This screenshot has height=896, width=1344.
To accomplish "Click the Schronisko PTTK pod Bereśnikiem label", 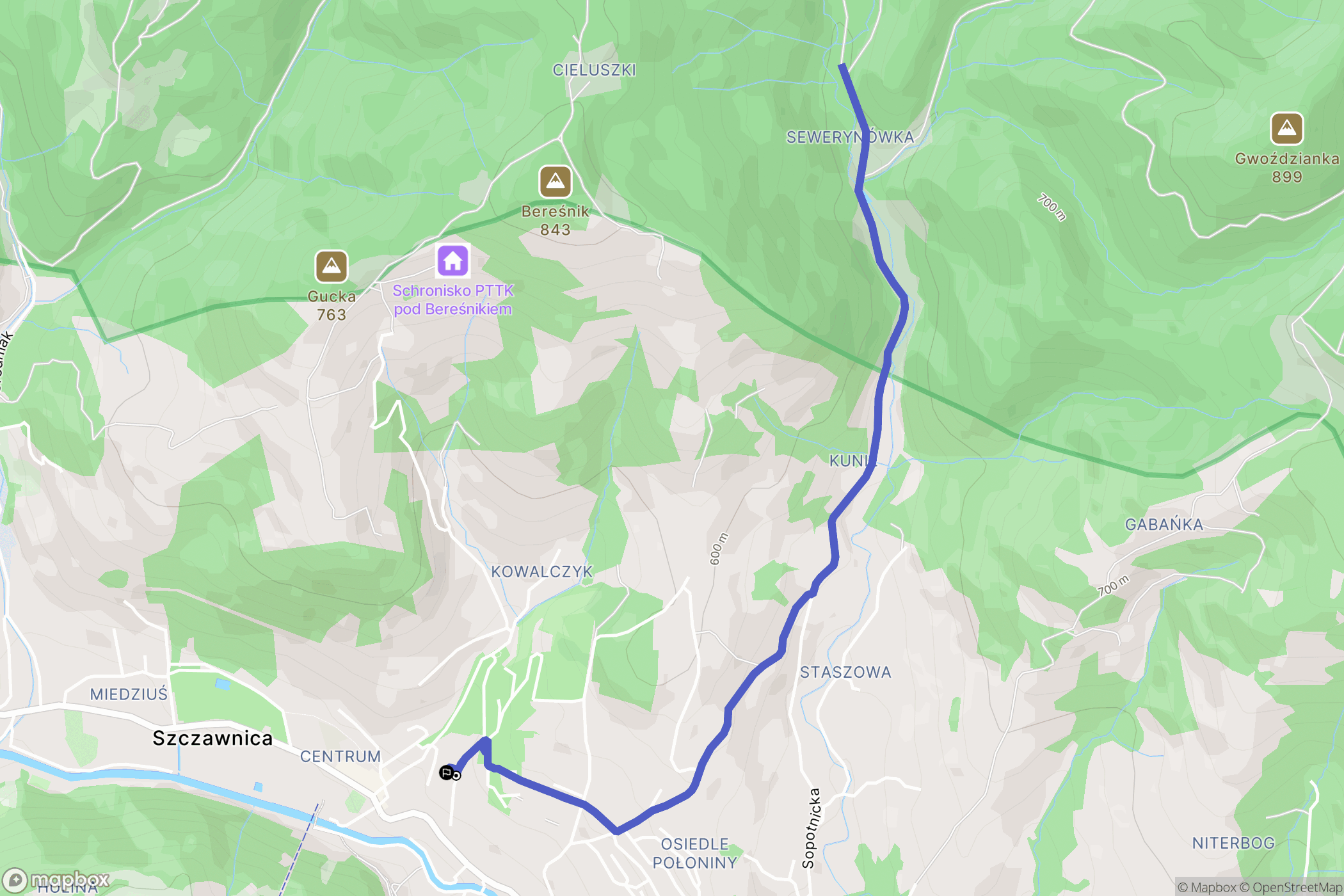I will click(453, 300).
